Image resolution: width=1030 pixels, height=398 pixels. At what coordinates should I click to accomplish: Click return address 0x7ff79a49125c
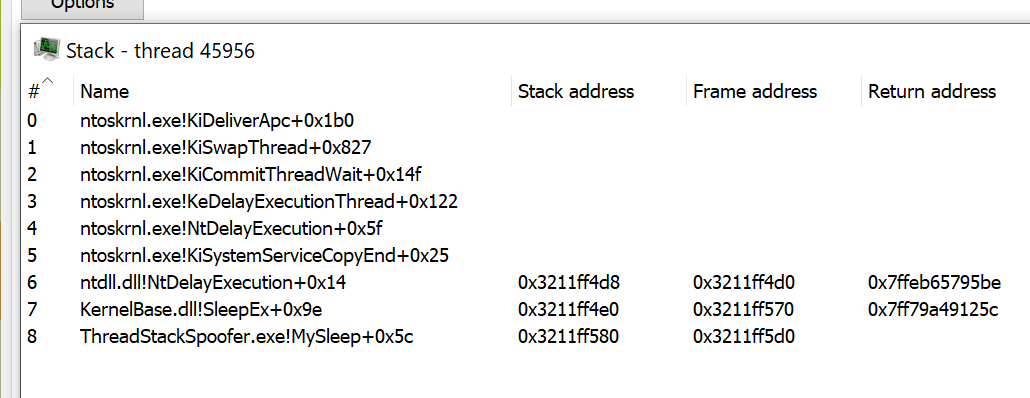click(x=933, y=309)
